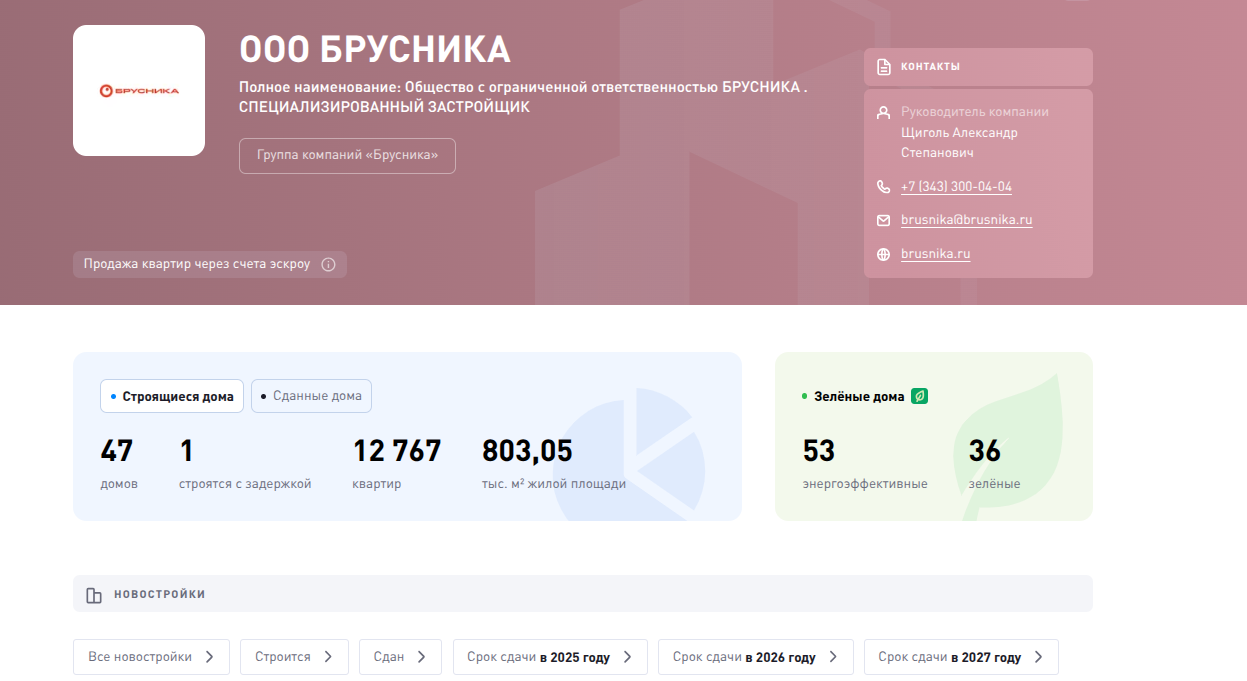The width and height of the screenshot is (1247, 681).
Task: Switch to Сданные дома tab
Action: coord(311,396)
